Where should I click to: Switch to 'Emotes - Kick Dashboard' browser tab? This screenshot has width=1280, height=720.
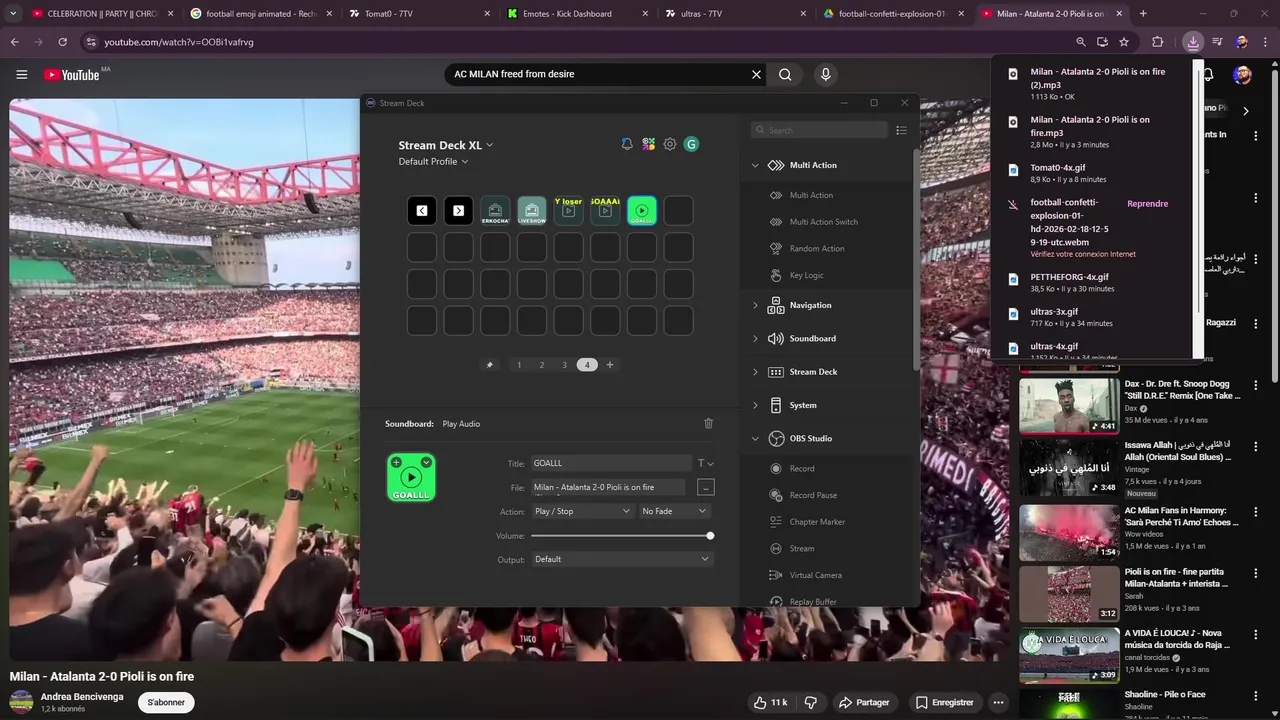578,14
